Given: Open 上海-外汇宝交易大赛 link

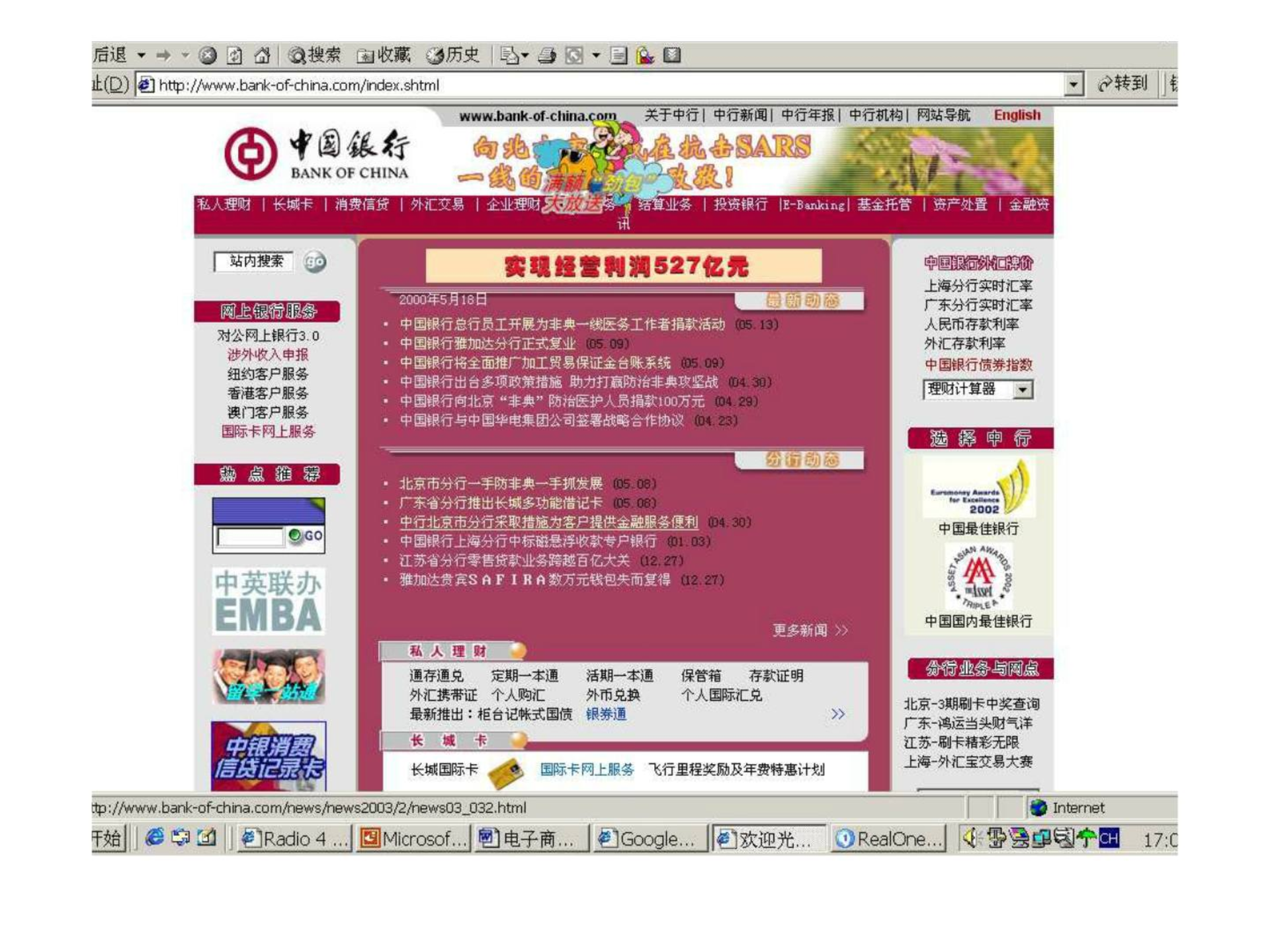Looking at the screenshot, I should pyautogui.click(x=968, y=762).
